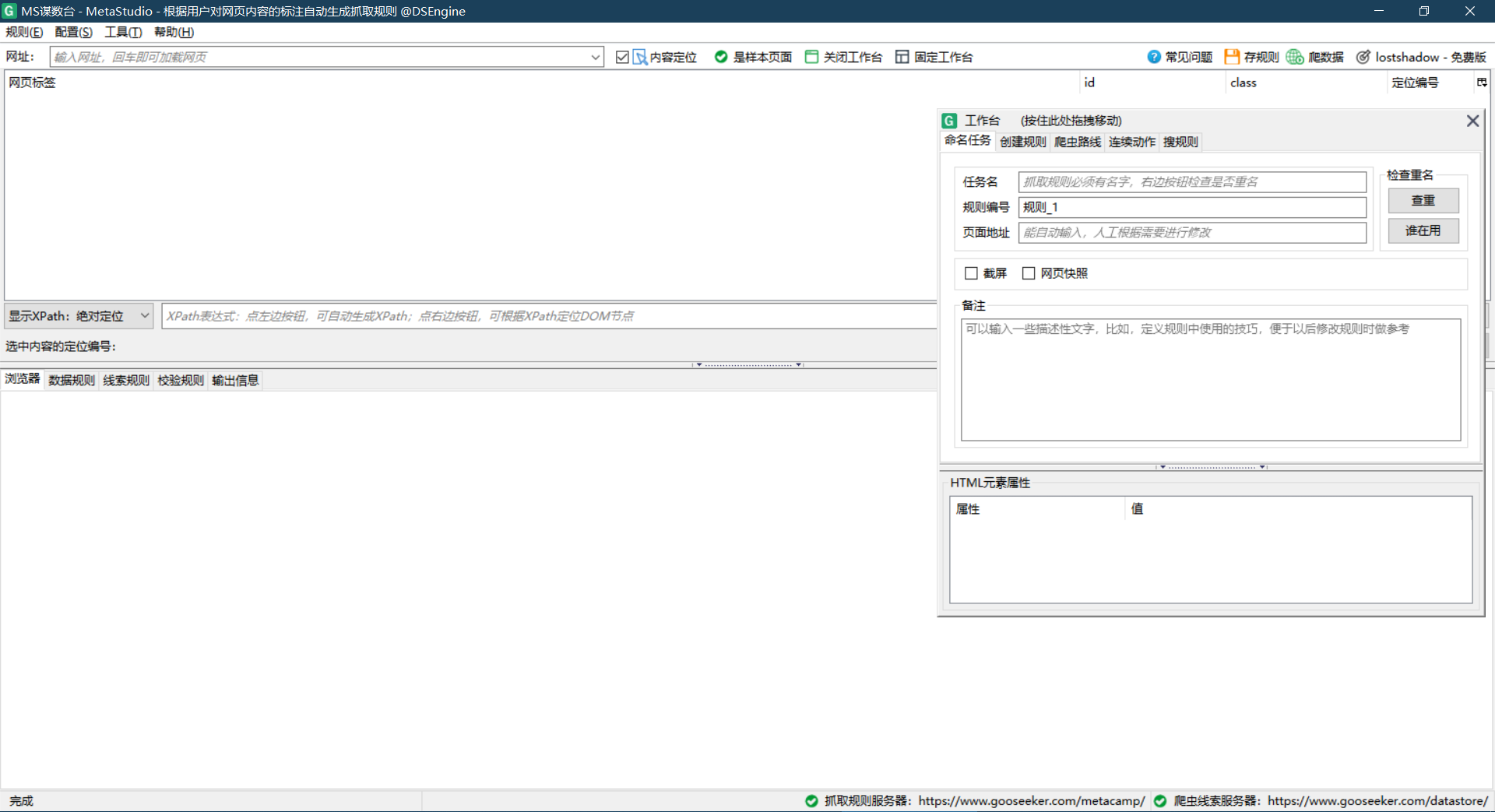The height and width of the screenshot is (812, 1495).
Task: Switch to the 命名任务 tab
Action: [967, 140]
